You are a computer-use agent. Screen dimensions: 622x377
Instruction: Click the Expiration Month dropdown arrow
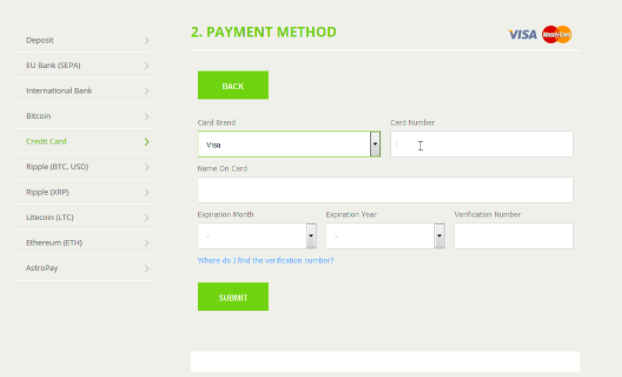tap(311, 236)
